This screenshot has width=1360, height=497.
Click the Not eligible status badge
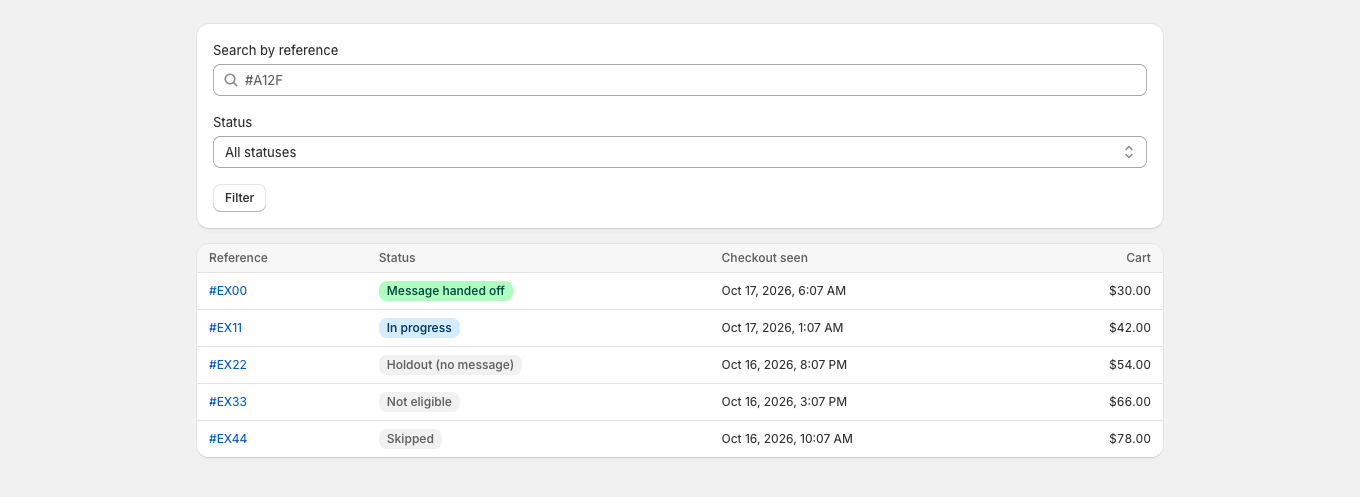click(x=419, y=402)
